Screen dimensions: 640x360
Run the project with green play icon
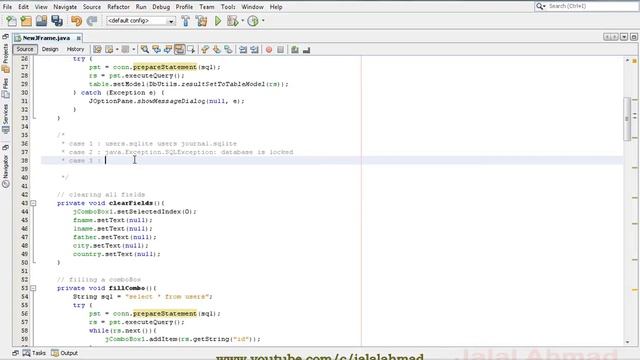(218, 21)
